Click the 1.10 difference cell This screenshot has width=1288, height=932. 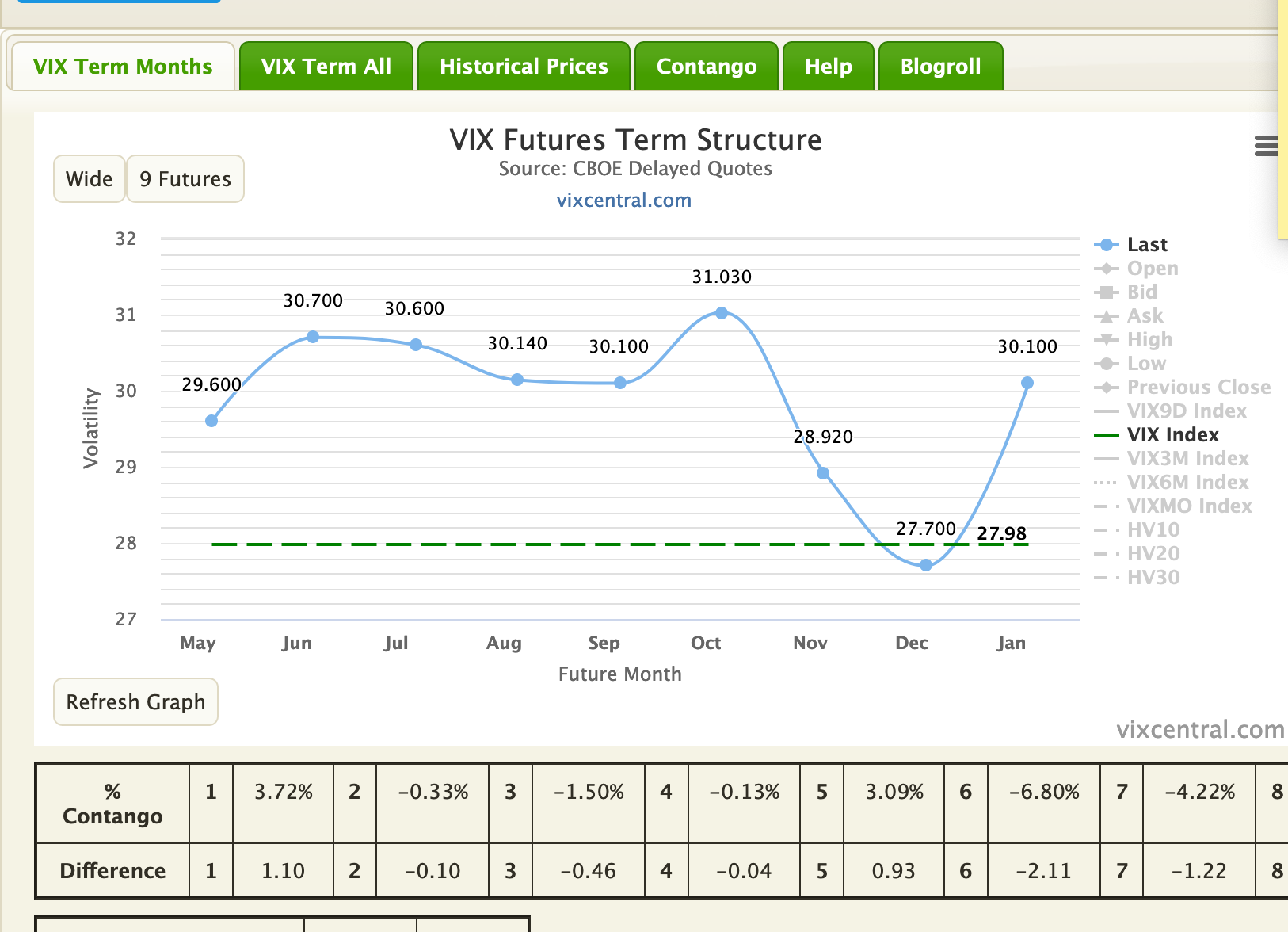coord(283,871)
